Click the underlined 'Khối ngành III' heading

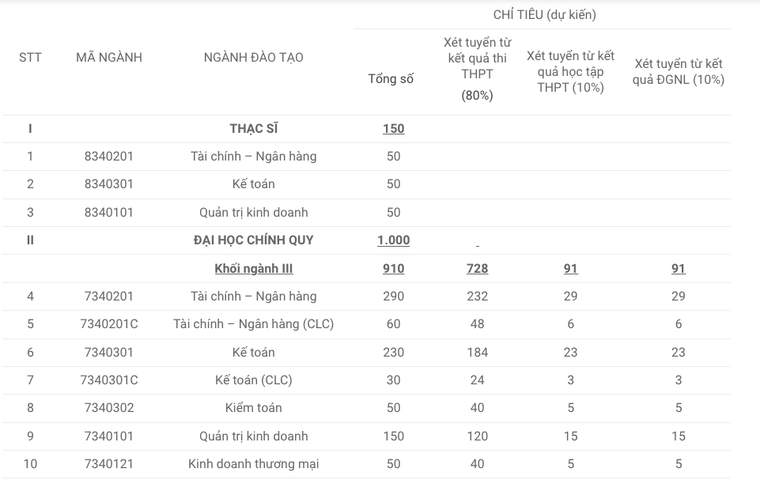pos(253,268)
